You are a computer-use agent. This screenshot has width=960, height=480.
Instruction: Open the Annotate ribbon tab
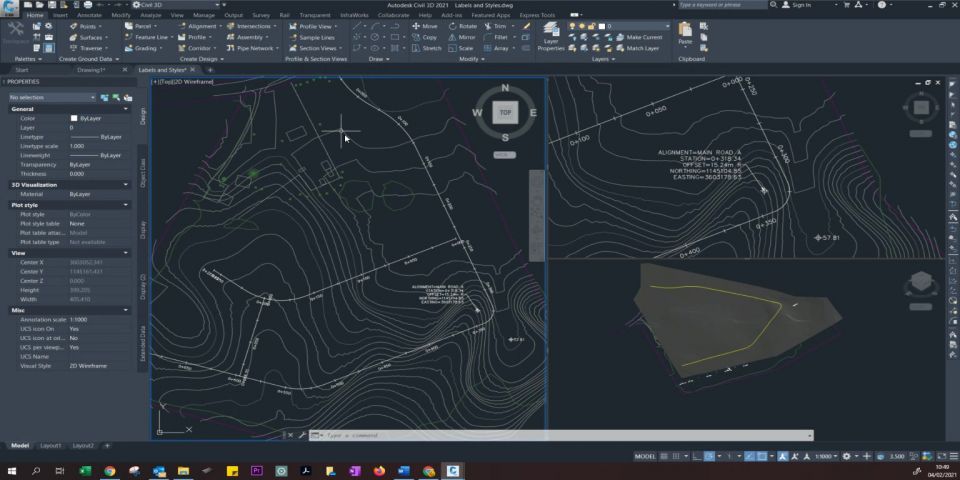(x=89, y=16)
